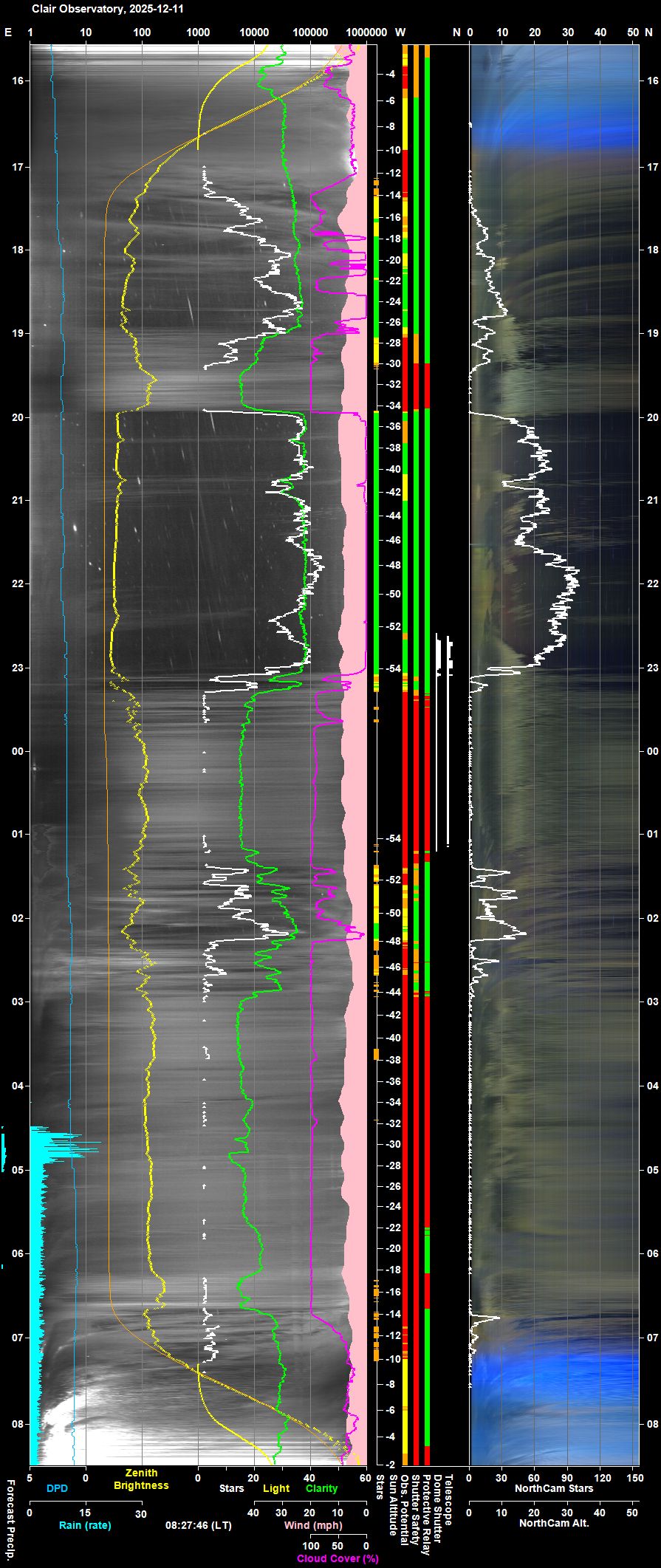The width and height of the screenshot is (661, 1568).
Task: Click the yellow Zenith Brightness legend label
Action: (141, 1479)
